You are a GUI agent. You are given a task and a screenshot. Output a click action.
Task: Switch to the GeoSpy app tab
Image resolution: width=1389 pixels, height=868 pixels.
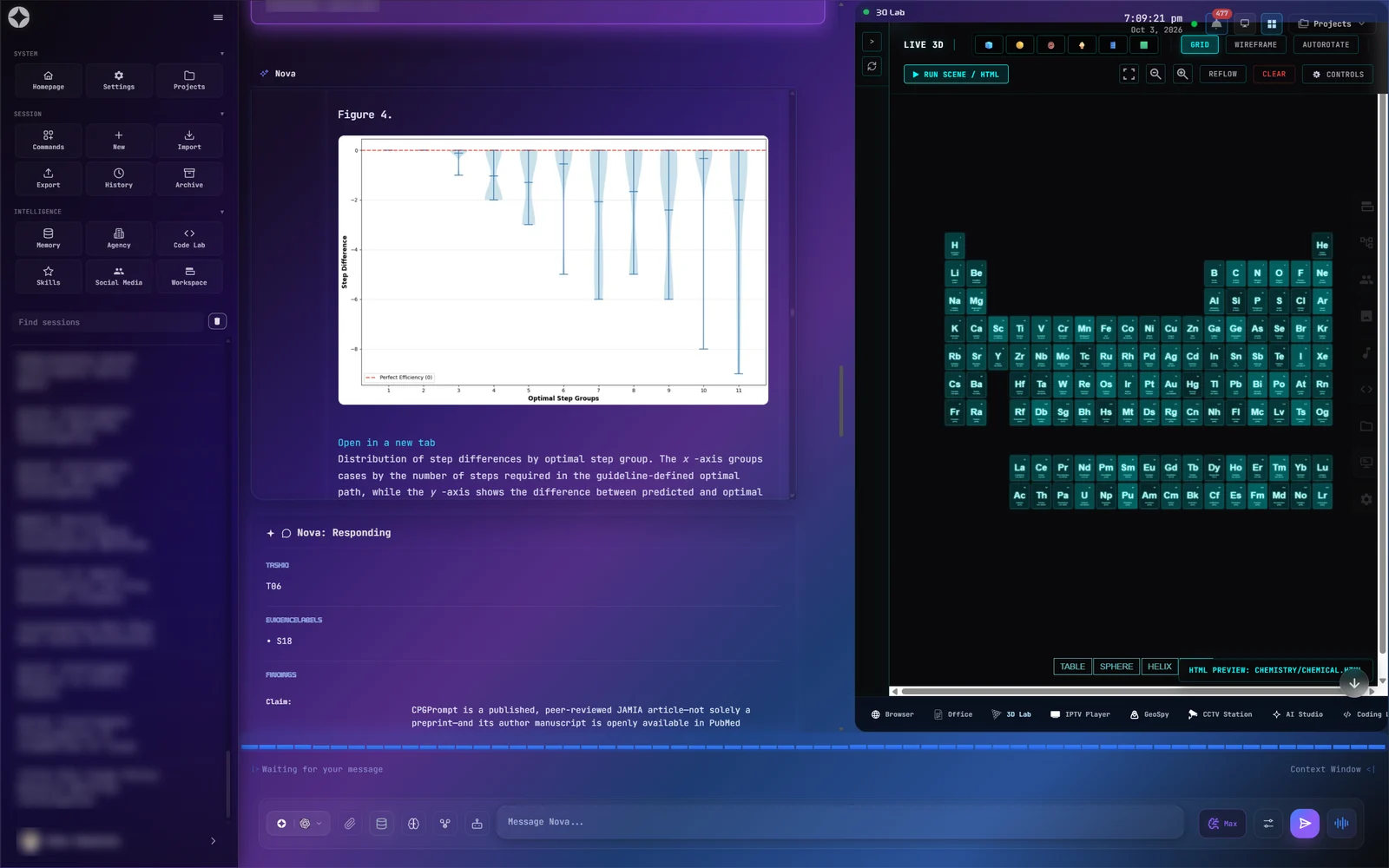coord(1149,714)
